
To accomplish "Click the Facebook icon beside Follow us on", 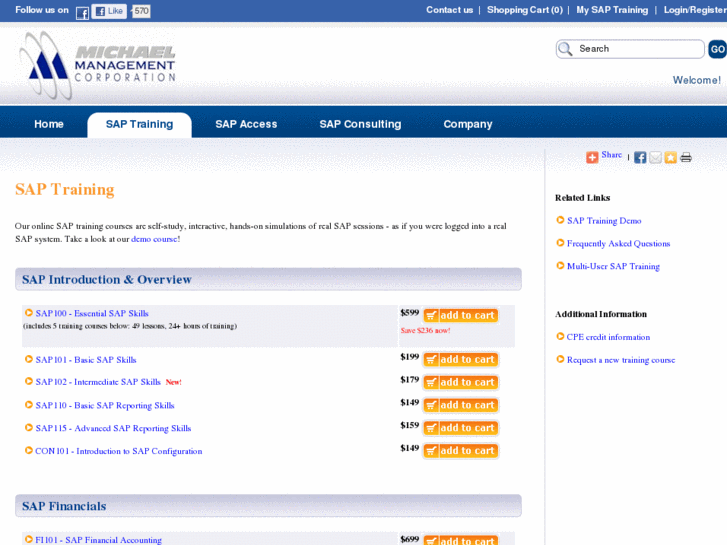I will click(82, 13).
